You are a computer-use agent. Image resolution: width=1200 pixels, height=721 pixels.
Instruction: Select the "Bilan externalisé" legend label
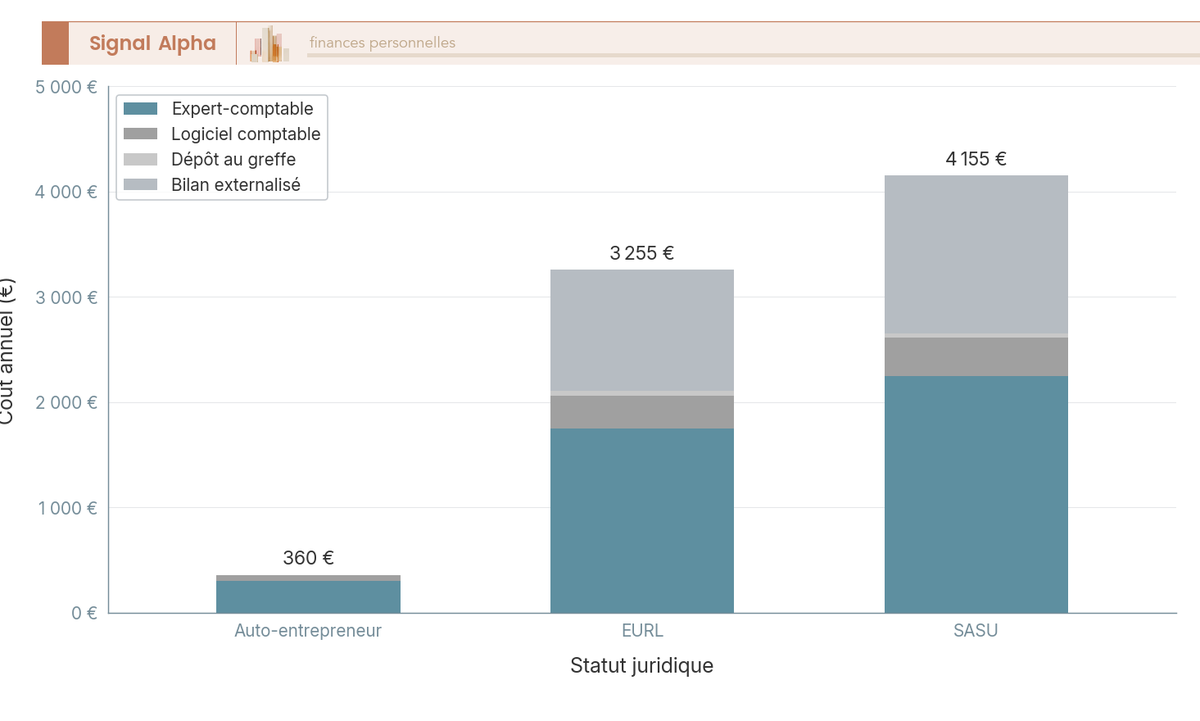click(236, 185)
